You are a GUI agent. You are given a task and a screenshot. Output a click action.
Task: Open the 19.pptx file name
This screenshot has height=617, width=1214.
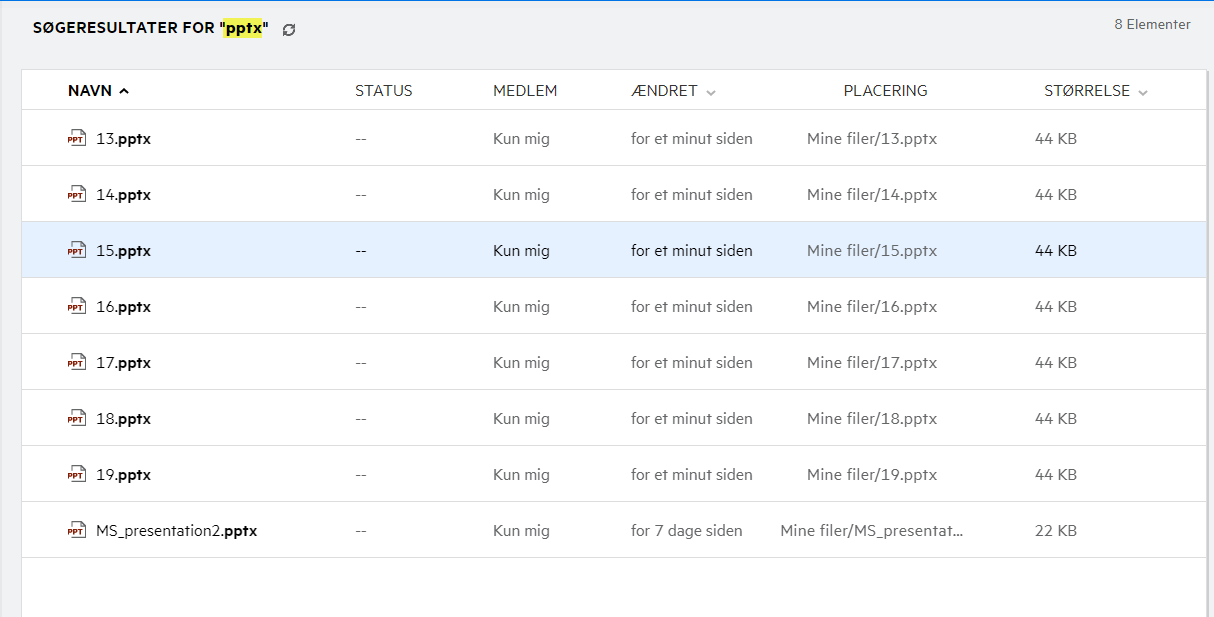click(x=123, y=475)
